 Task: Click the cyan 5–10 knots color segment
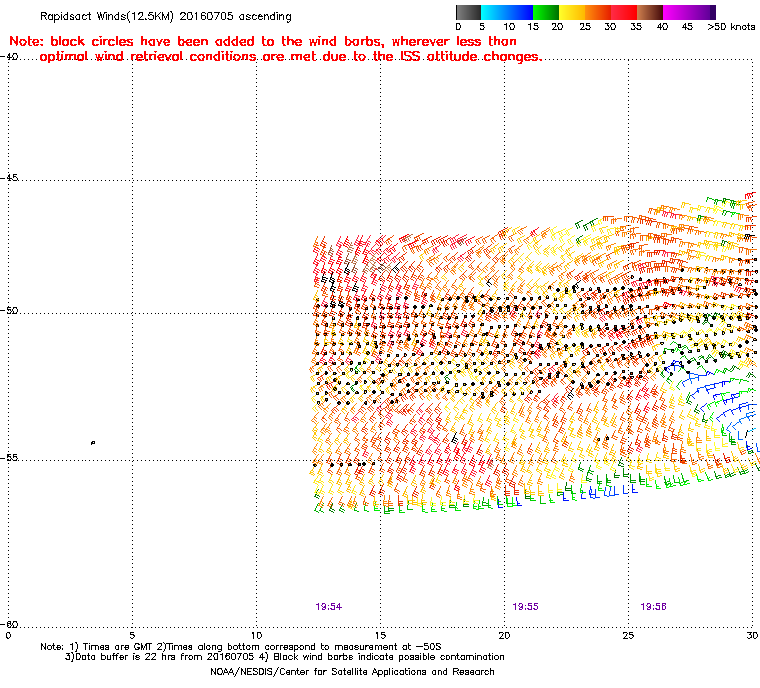pyautogui.click(x=494, y=12)
